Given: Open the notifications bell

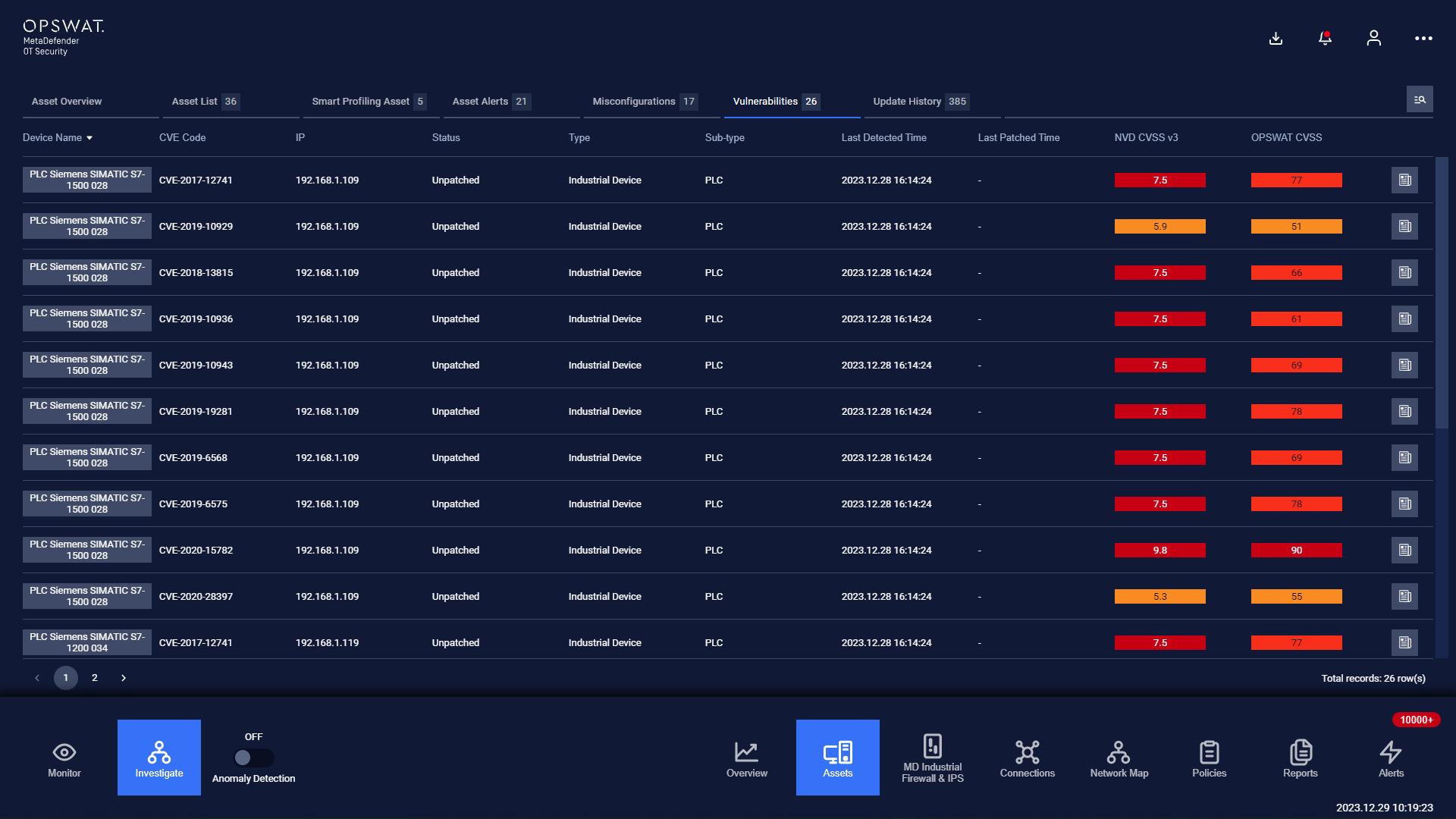Looking at the screenshot, I should pos(1325,38).
